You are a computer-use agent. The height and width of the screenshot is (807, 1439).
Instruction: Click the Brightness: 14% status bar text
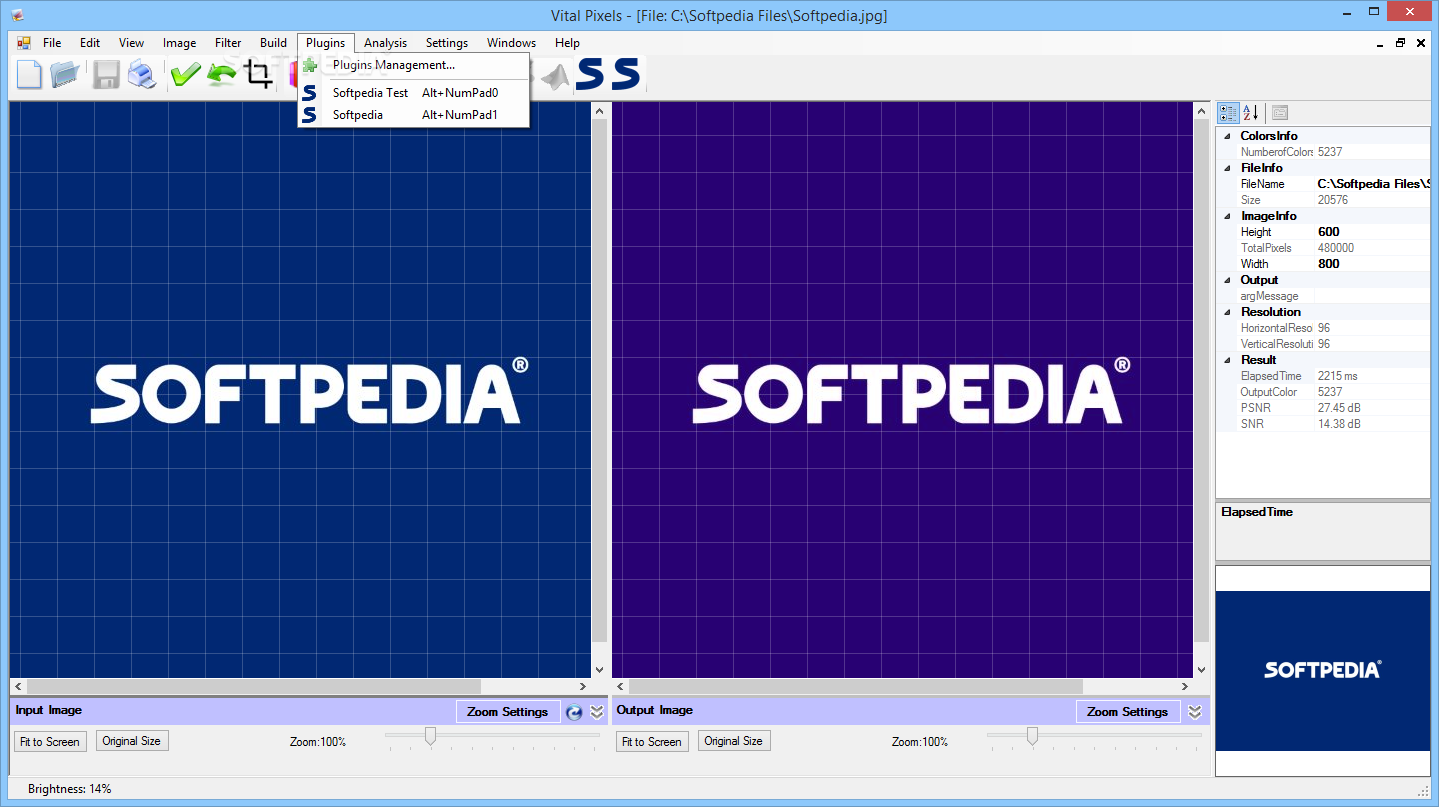click(x=70, y=789)
